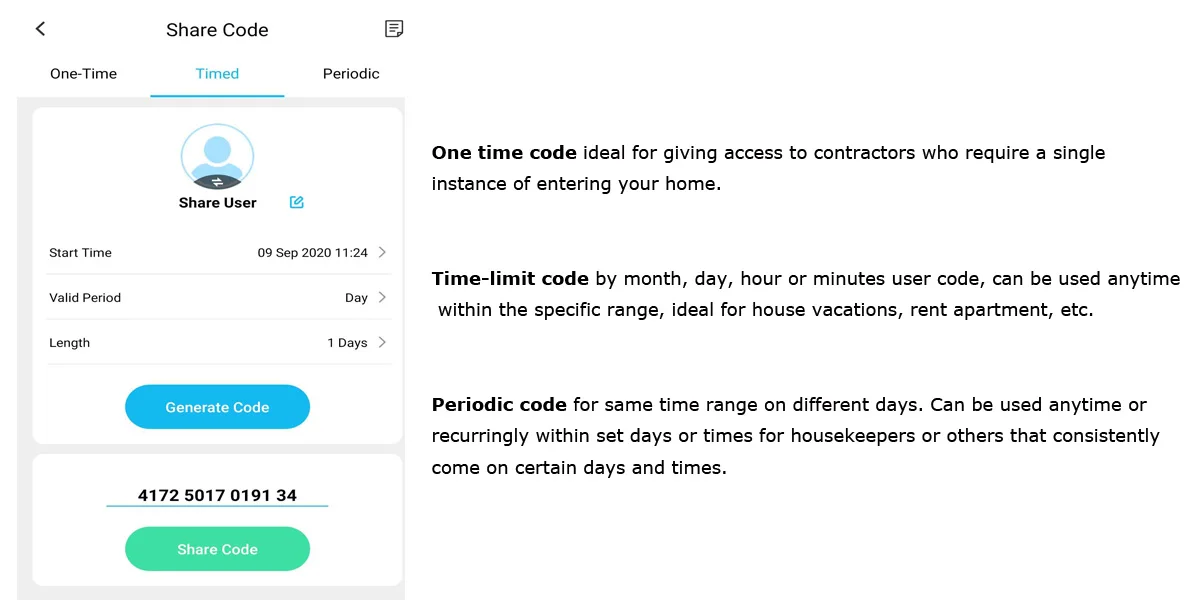1200x600 pixels.
Task: Click the generated code 4172 5017 0191 34
Action: [x=217, y=495]
